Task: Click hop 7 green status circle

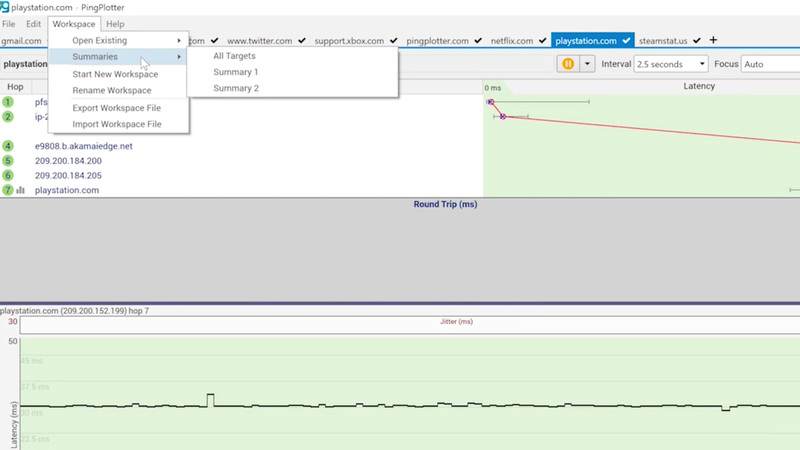Action: (8, 190)
